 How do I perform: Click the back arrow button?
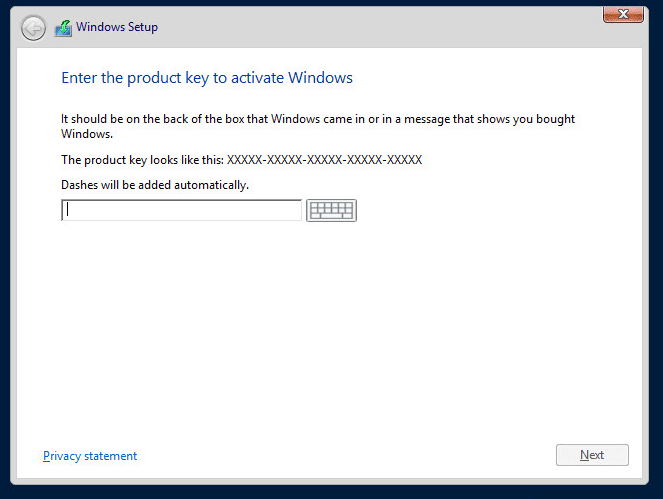click(33, 27)
